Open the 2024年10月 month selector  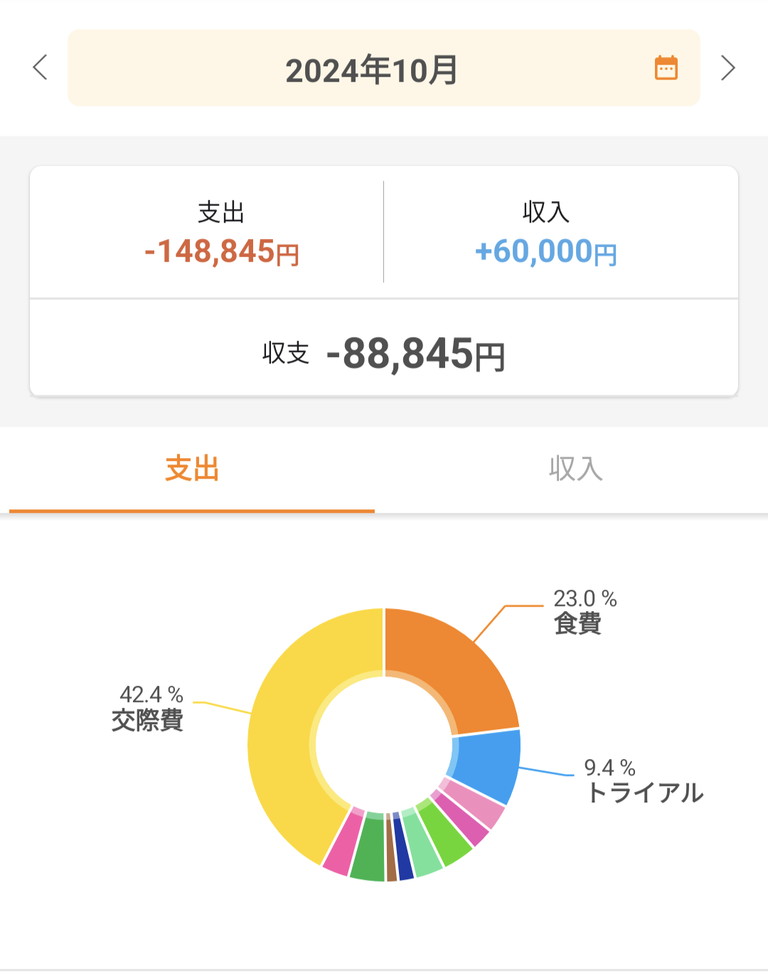[383, 68]
